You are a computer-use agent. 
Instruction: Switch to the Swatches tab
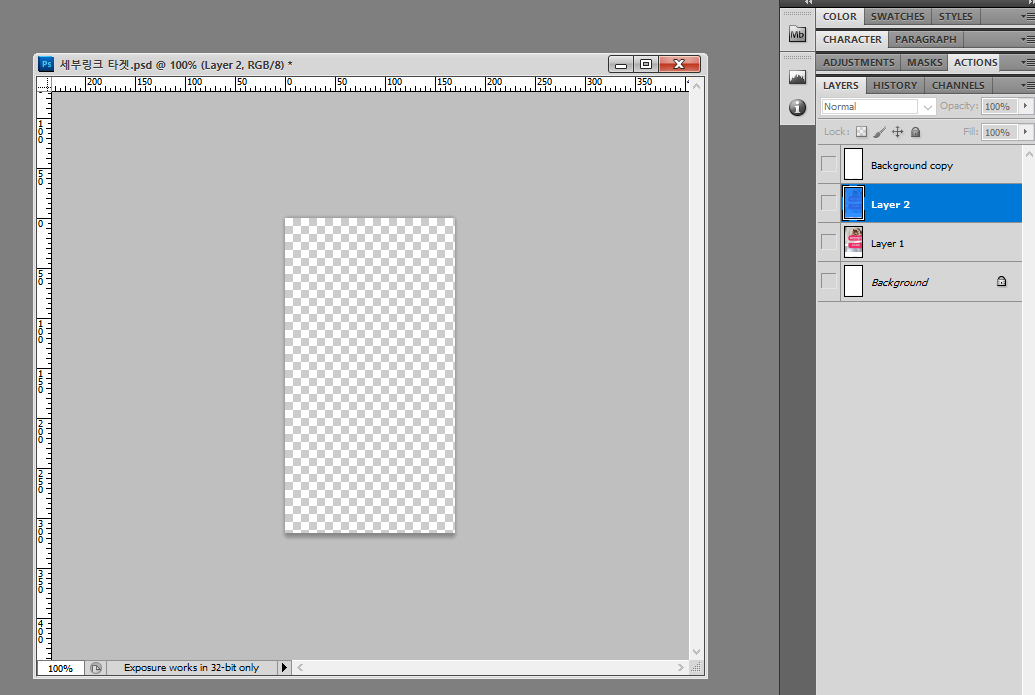click(x=898, y=17)
